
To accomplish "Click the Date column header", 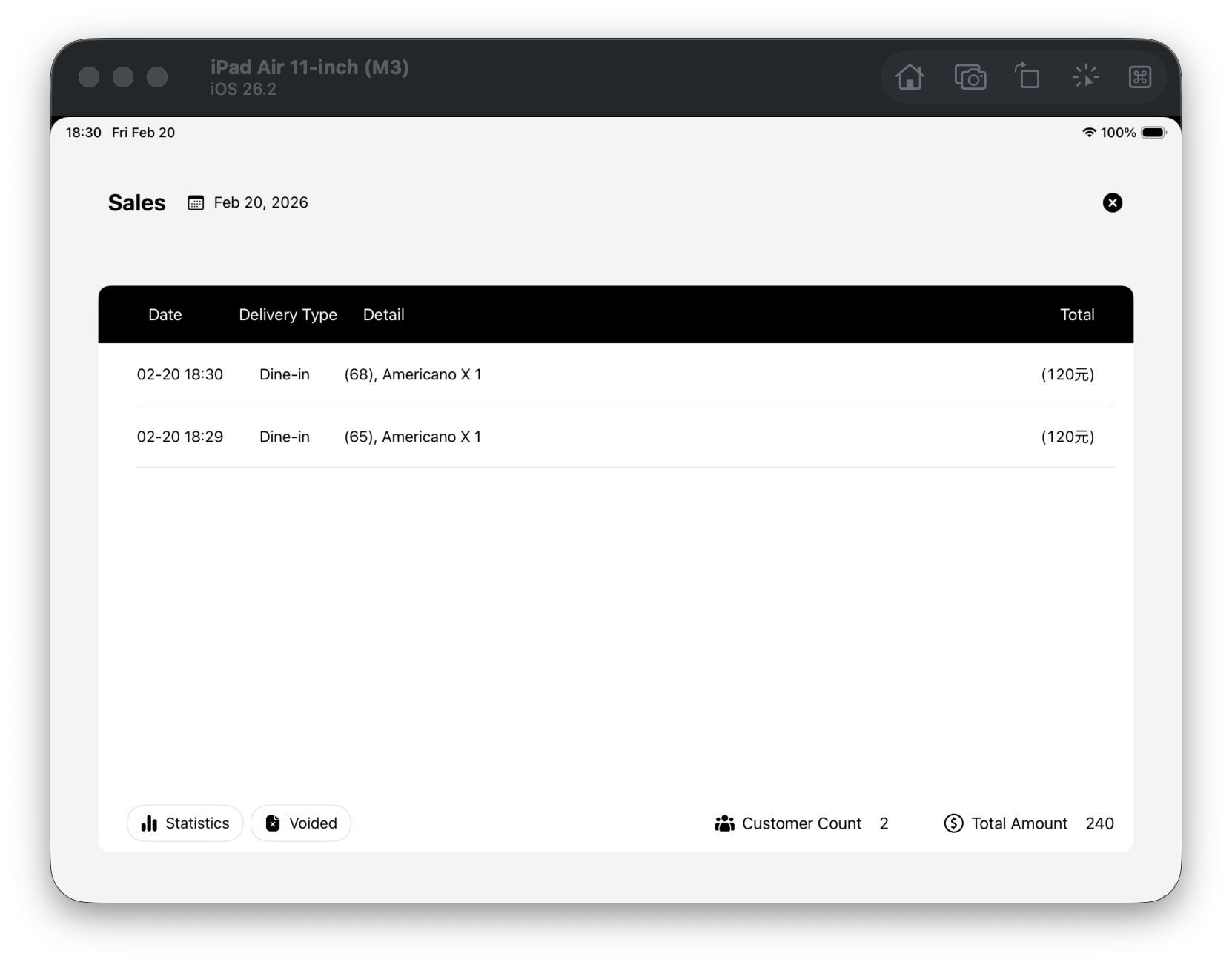I will click(165, 315).
